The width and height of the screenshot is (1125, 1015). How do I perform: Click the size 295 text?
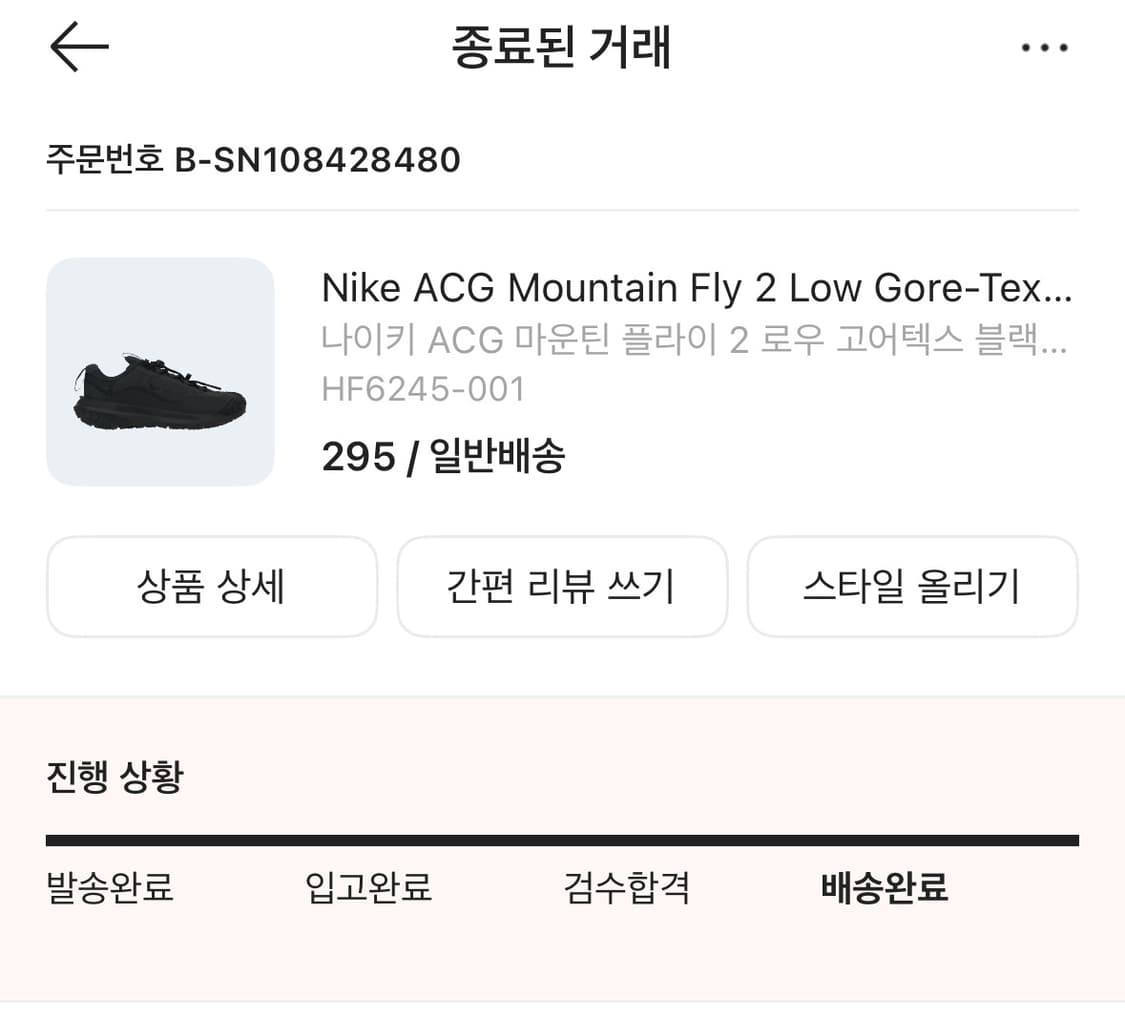tap(358, 457)
